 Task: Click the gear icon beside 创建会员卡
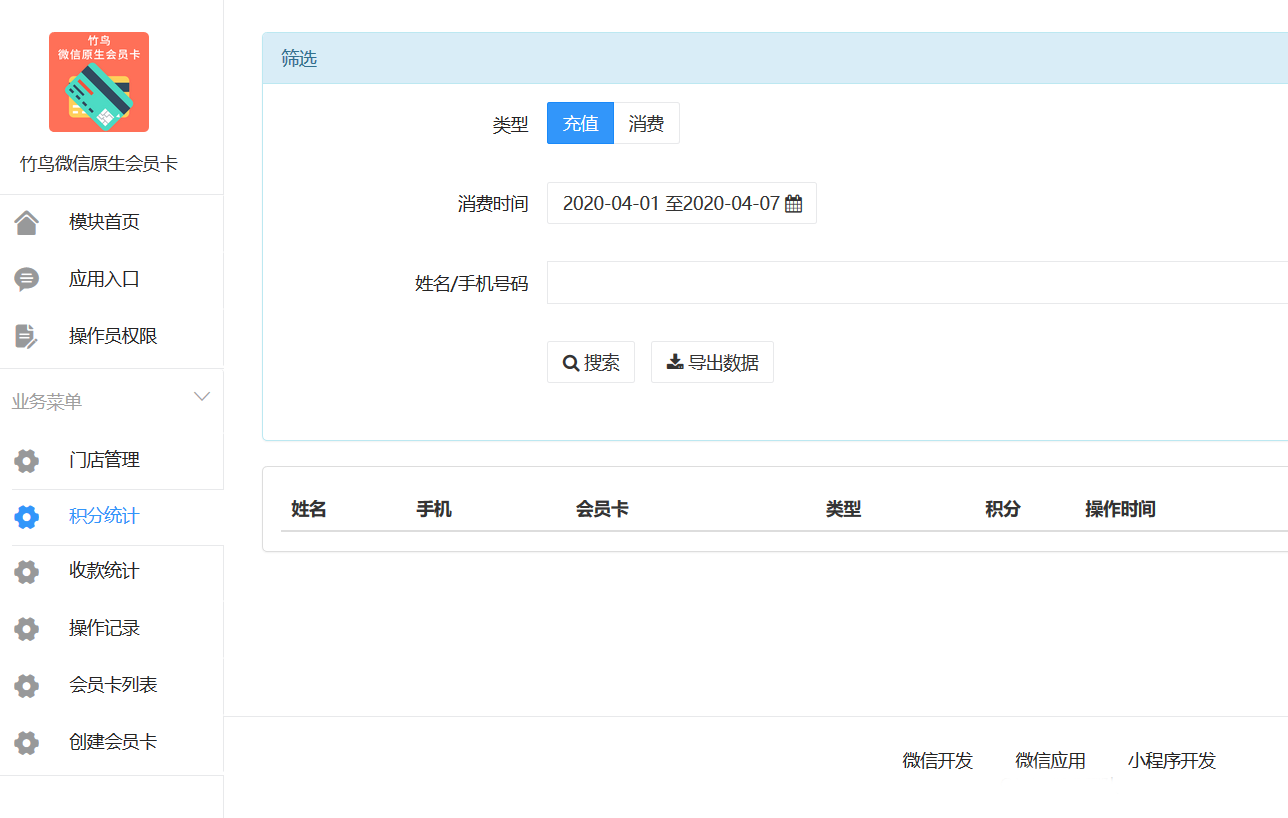click(27, 742)
